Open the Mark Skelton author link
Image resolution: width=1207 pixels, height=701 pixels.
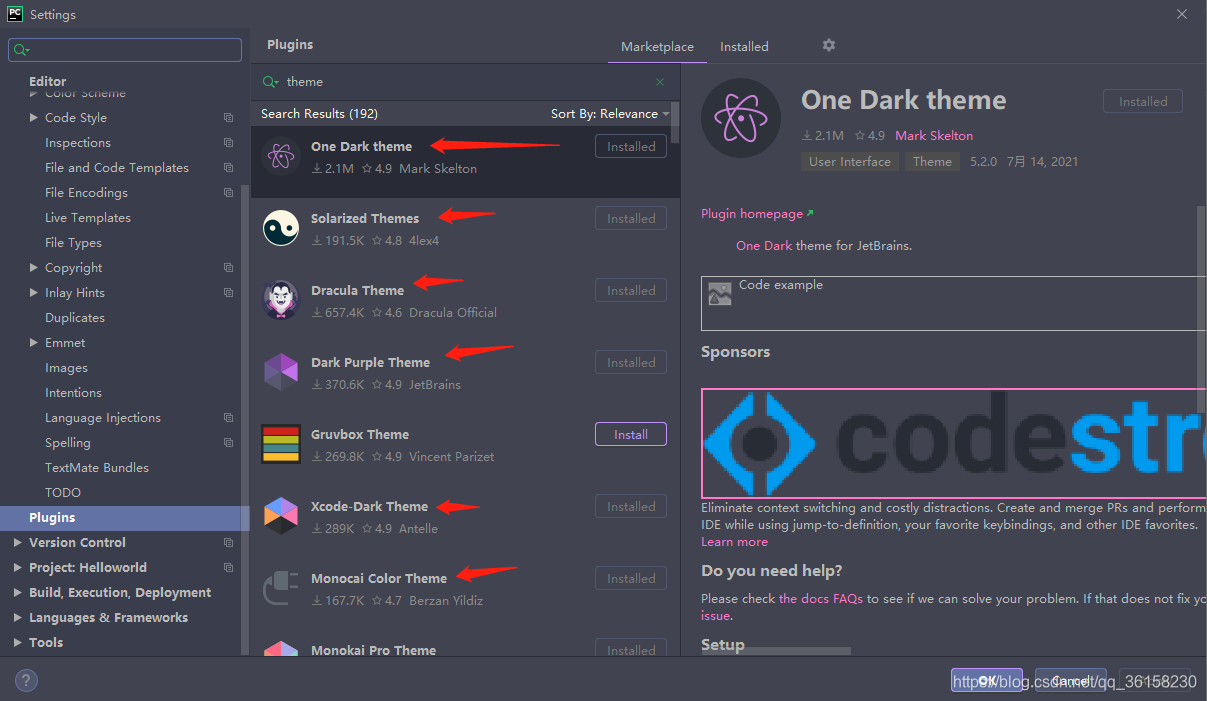934,136
